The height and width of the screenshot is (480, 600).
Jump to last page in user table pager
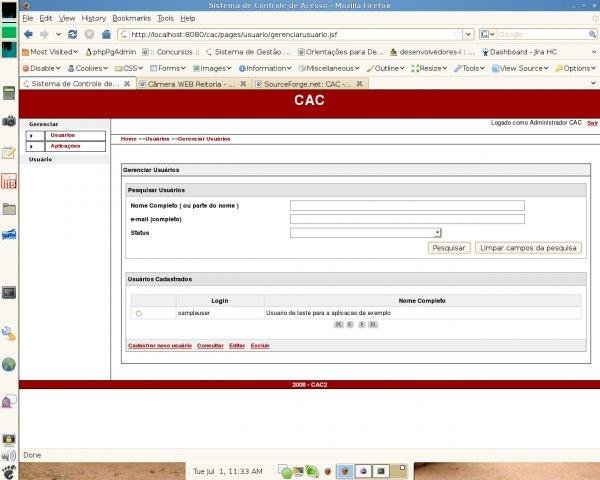[x=373, y=324]
